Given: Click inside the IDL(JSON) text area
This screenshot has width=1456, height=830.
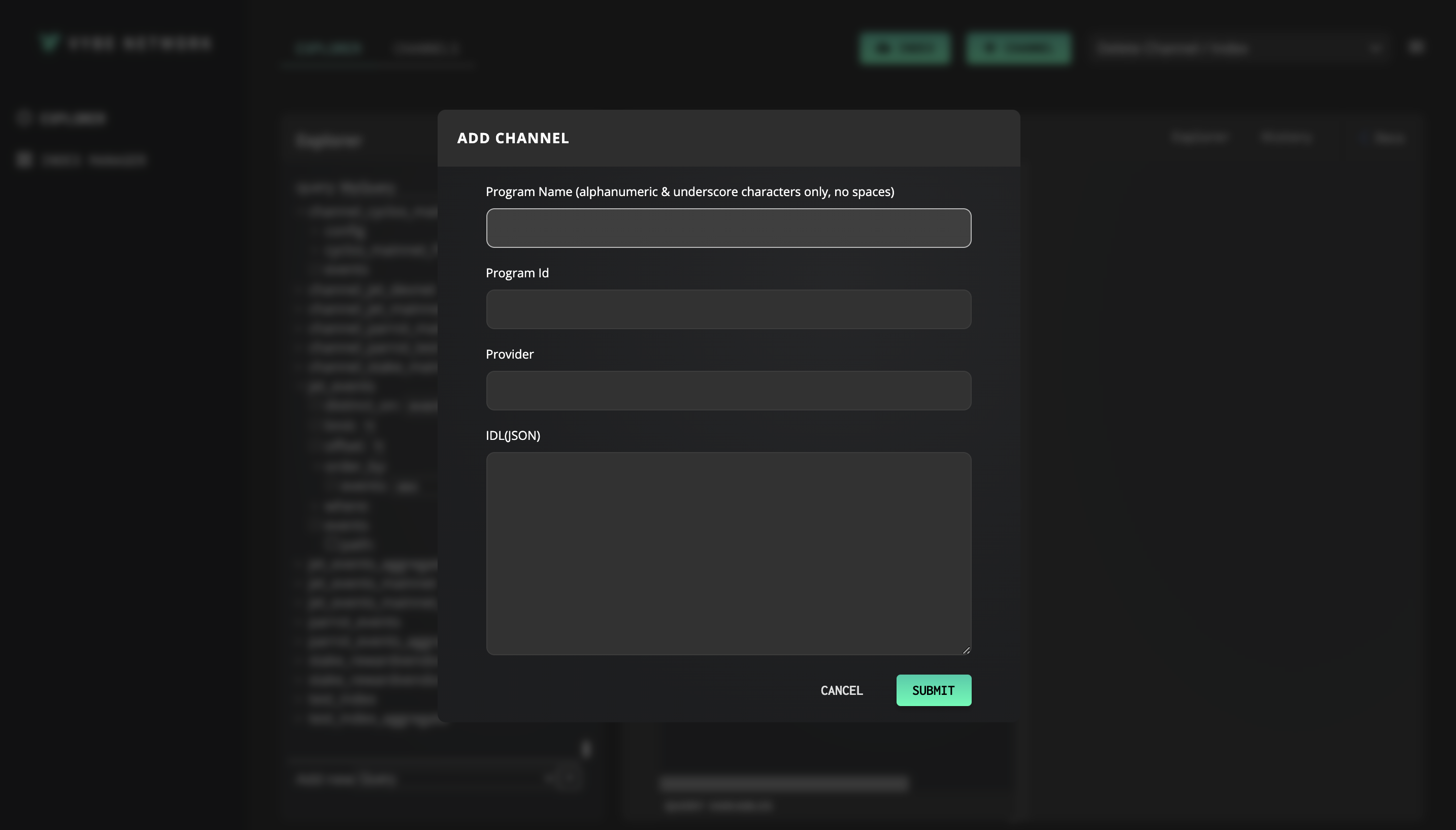Looking at the screenshot, I should coord(728,553).
